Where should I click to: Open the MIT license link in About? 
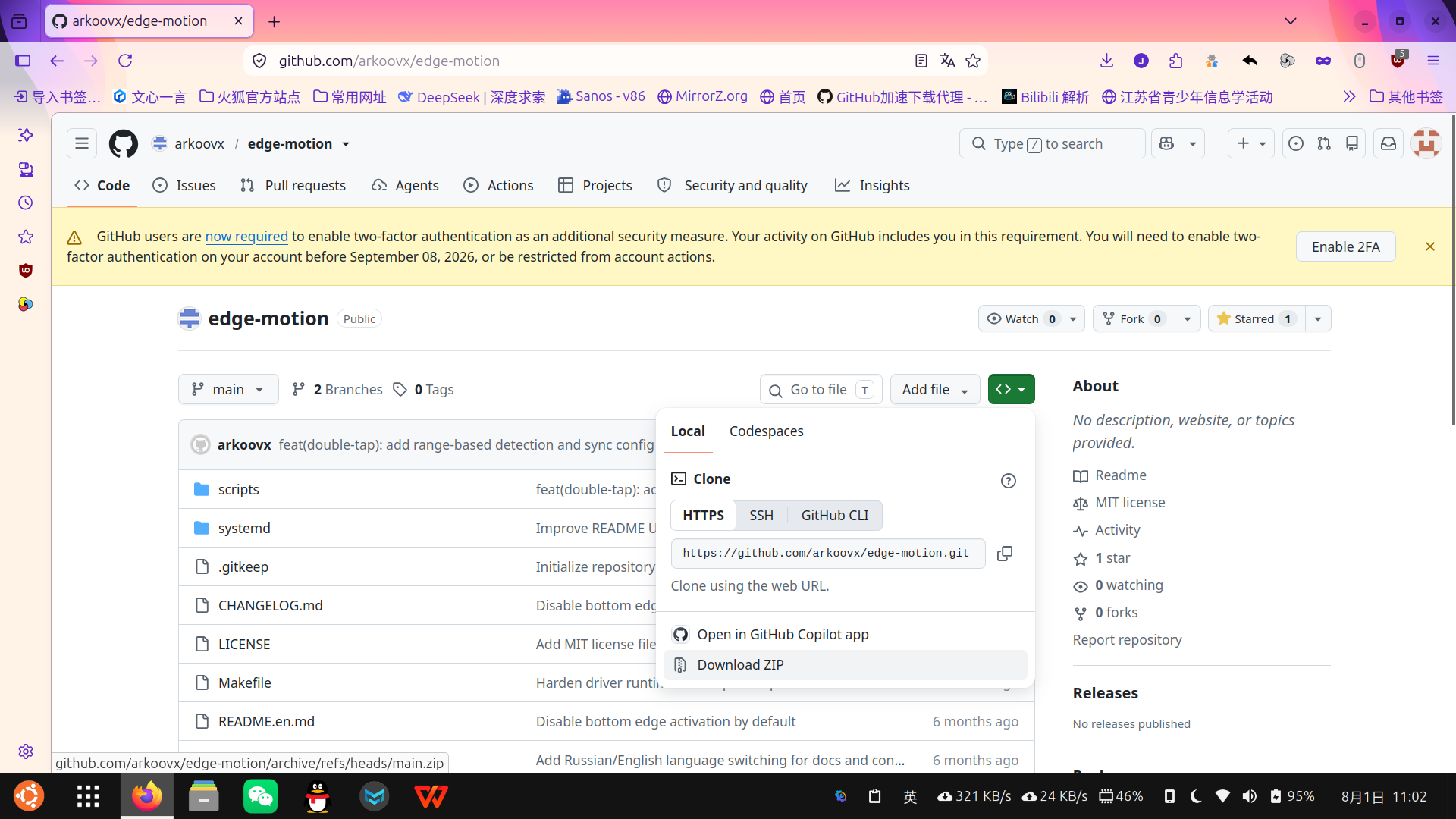[x=1130, y=503]
